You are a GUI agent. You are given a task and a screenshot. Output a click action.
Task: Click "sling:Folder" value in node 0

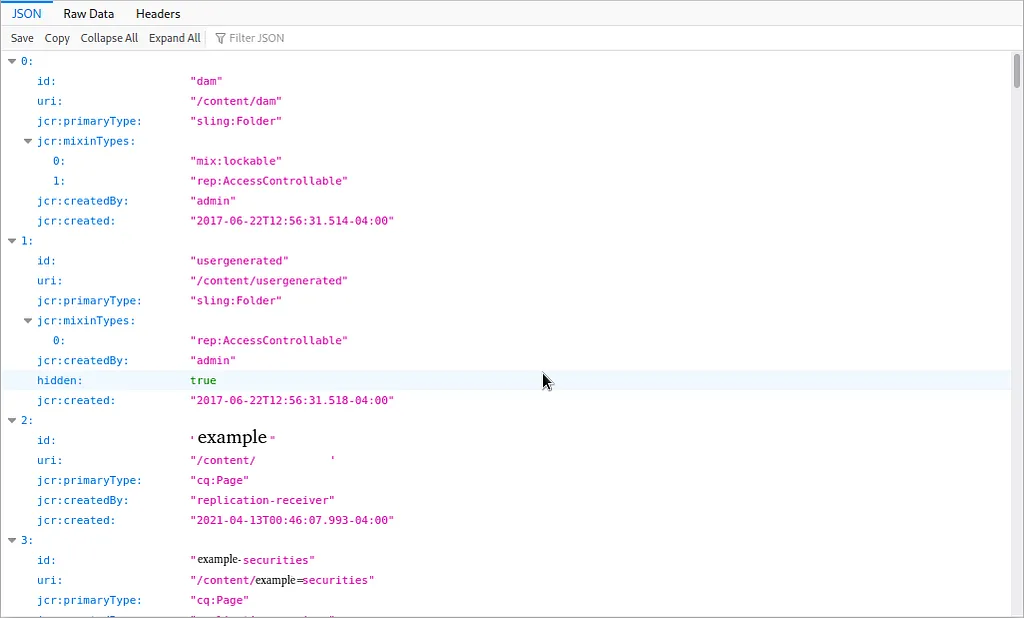(x=236, y=121)
